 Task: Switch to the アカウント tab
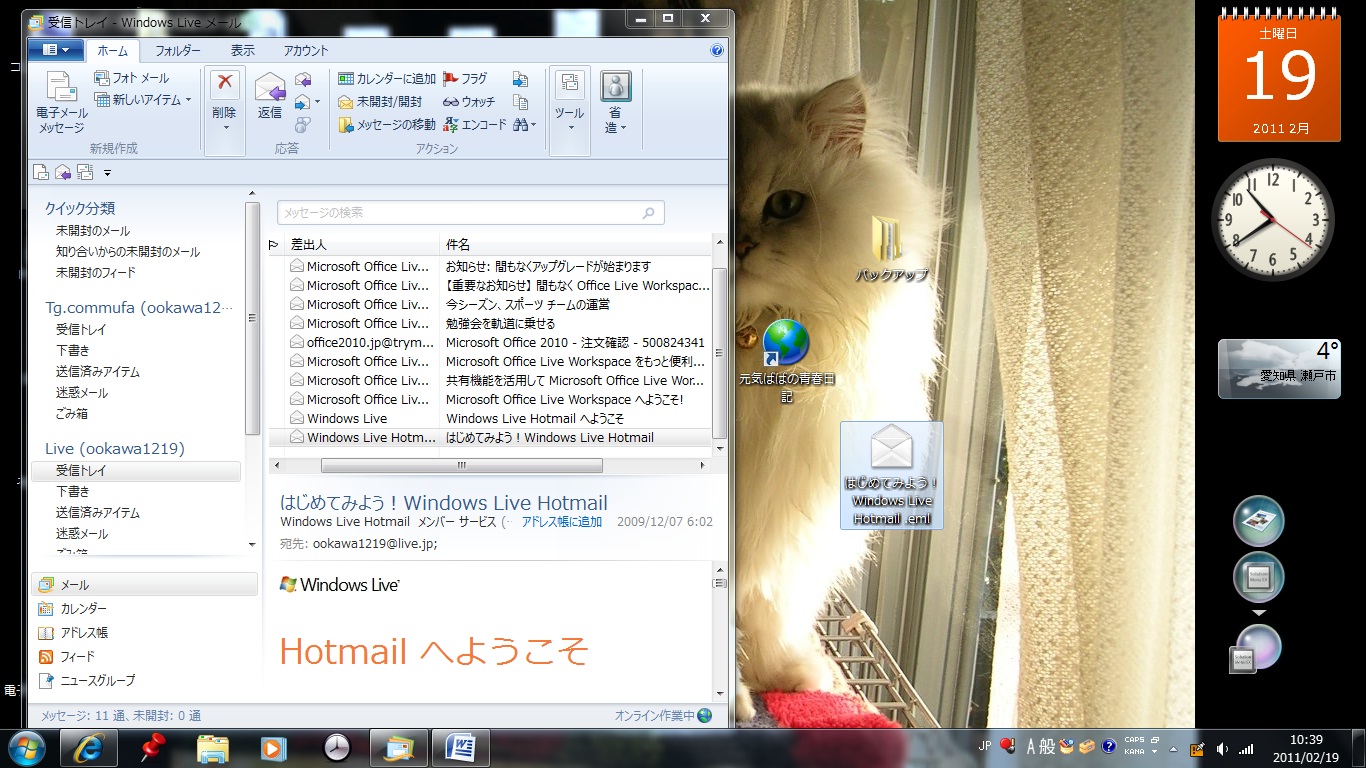coord(306,51)
